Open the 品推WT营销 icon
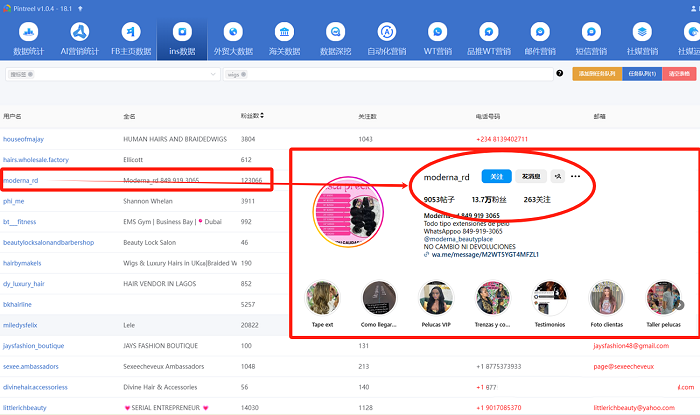The width and height of the screenshot is (700, 415). (489, 32)
